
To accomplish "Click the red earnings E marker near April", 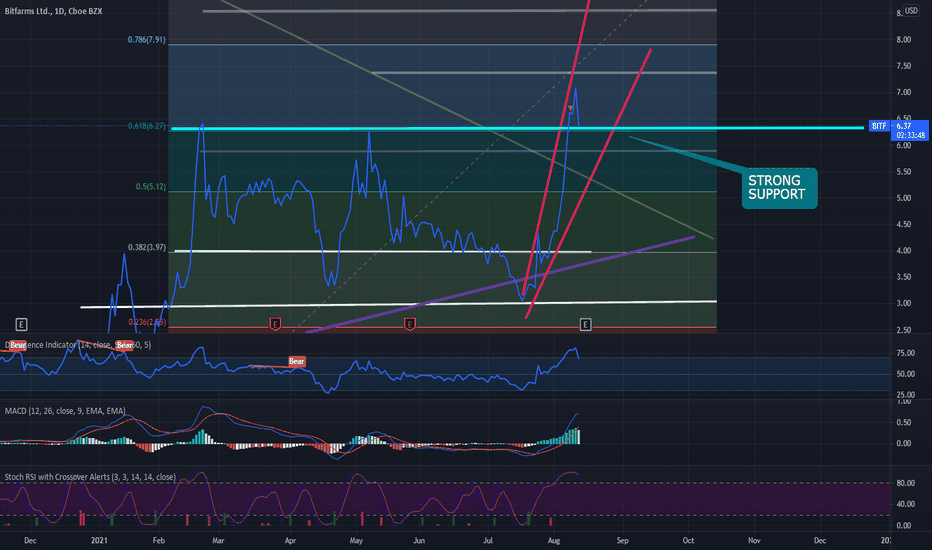I will tap(275, 324).
